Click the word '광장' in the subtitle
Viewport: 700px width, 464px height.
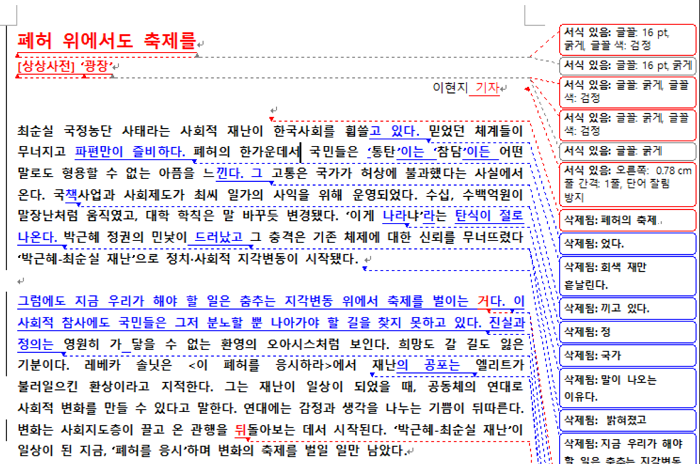pos(96,66)
